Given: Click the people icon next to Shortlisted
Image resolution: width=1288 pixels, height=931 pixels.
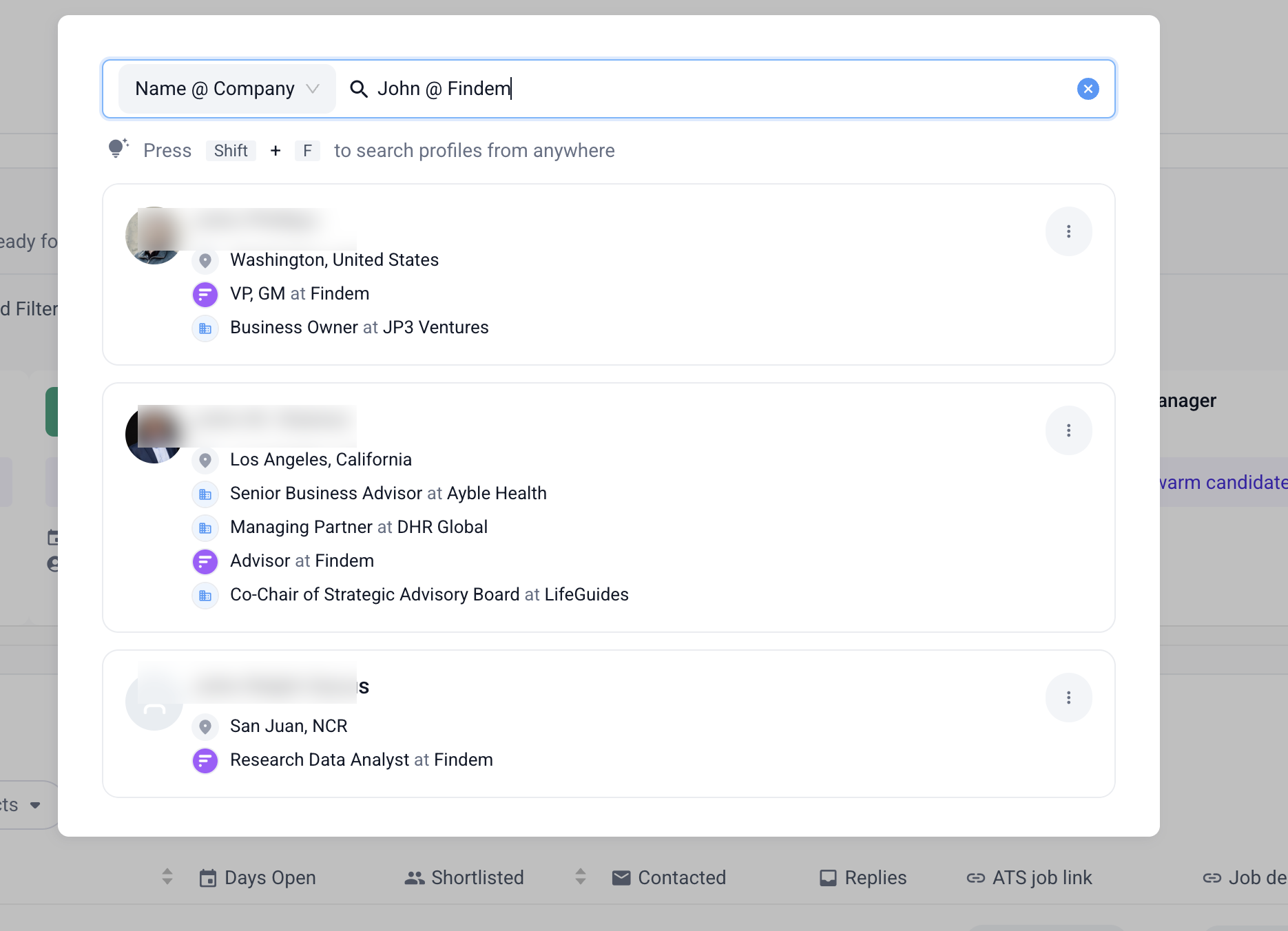Looking at the screenshot, I should pyautogui.click(x=415, y=878).
